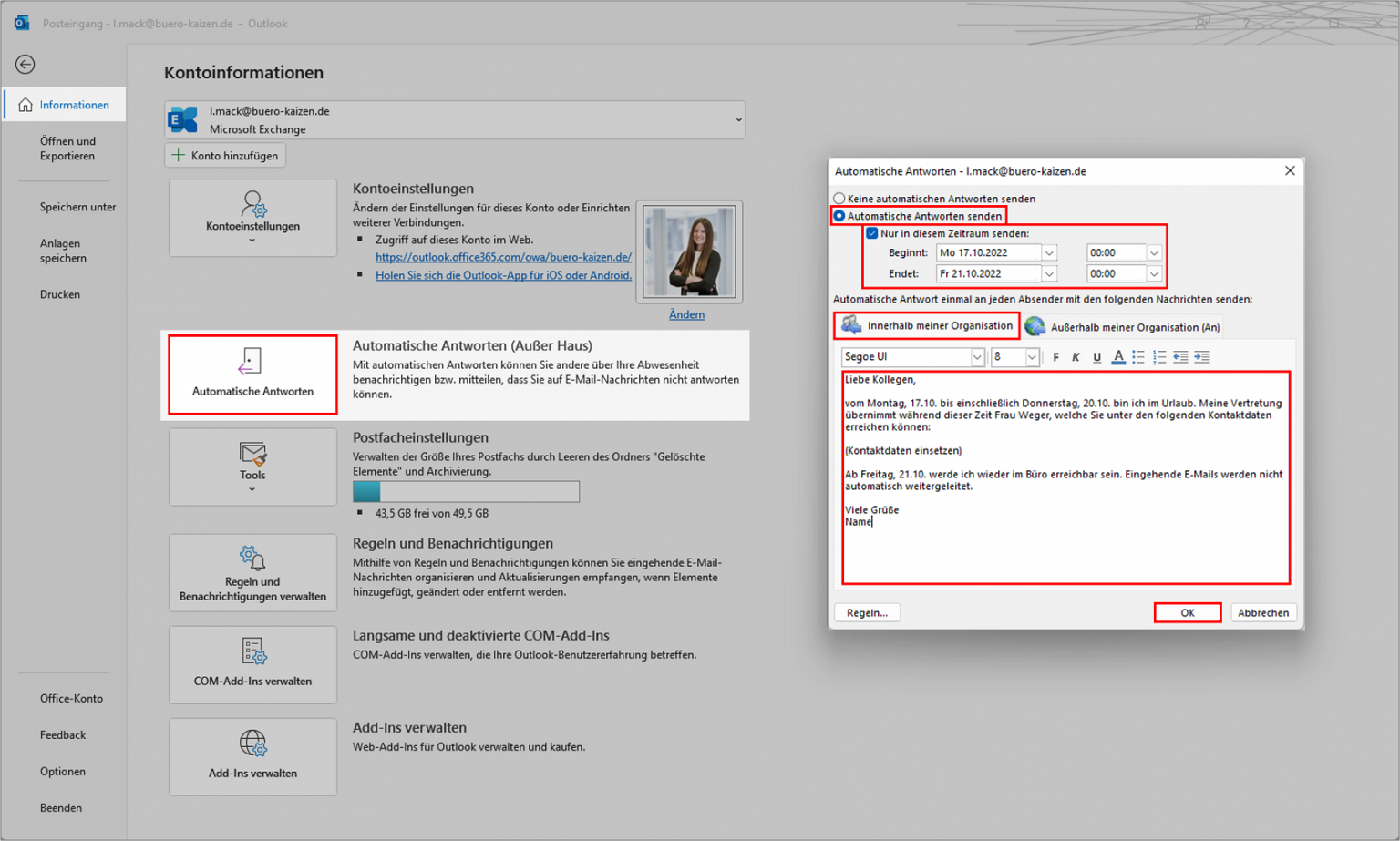Open the font color tool
Image resolution: width=1400 pixels, height=841 pixels.
point(1118,357)
